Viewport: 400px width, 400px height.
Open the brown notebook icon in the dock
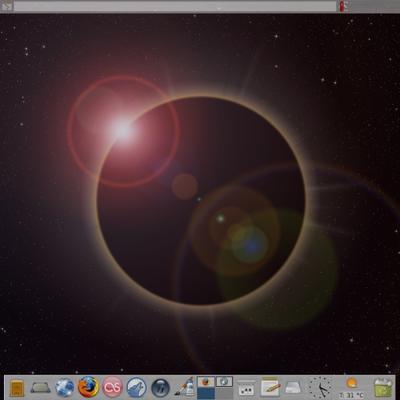(17, 388)
